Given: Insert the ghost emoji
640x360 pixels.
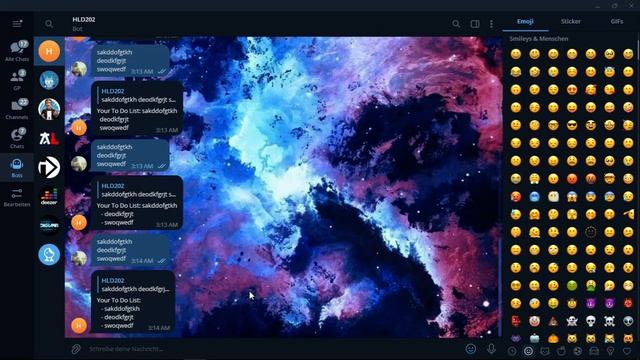Looking at the screenshot, I should pos(572,321).
